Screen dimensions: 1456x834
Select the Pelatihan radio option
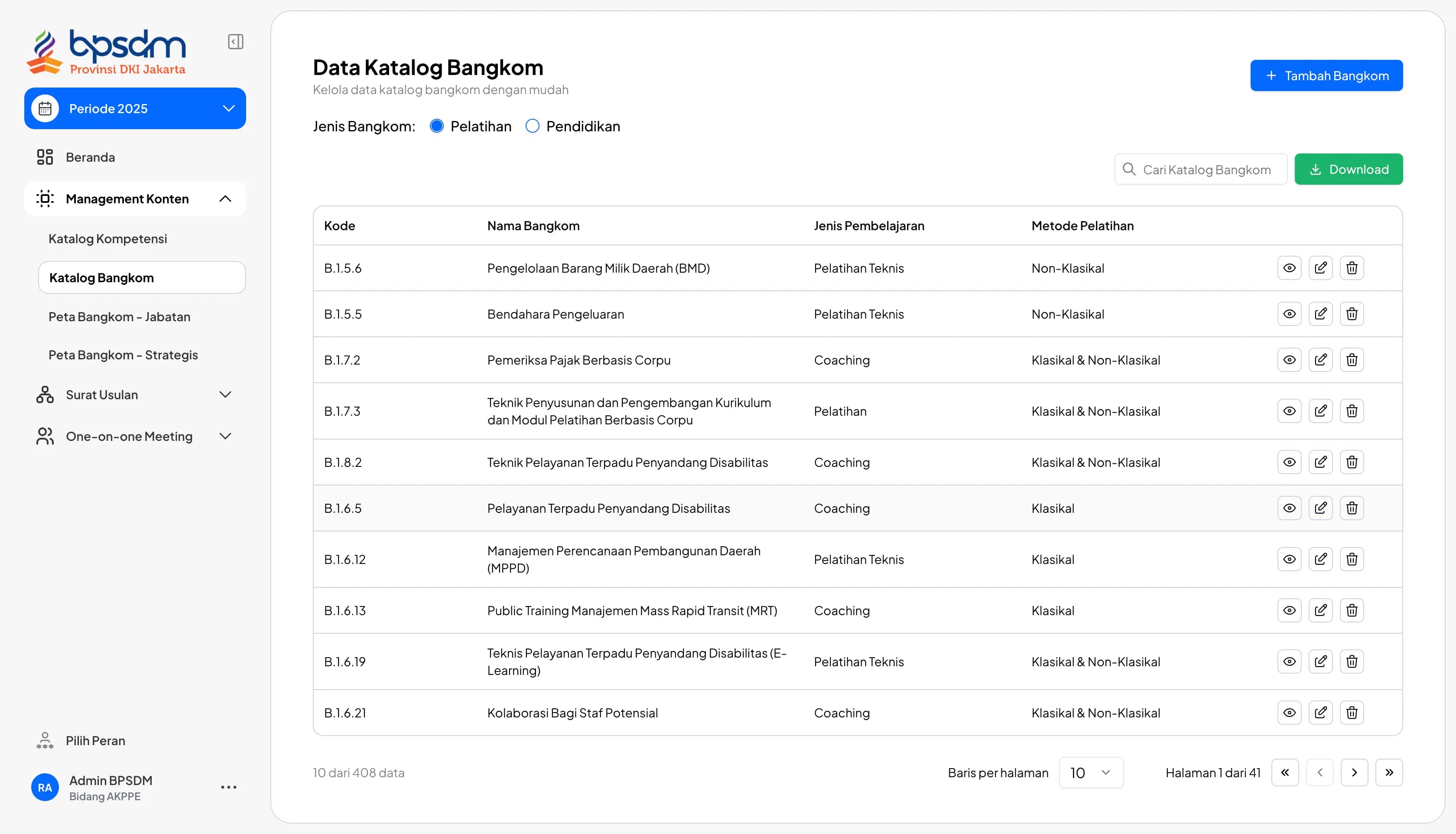coord(437,126)
